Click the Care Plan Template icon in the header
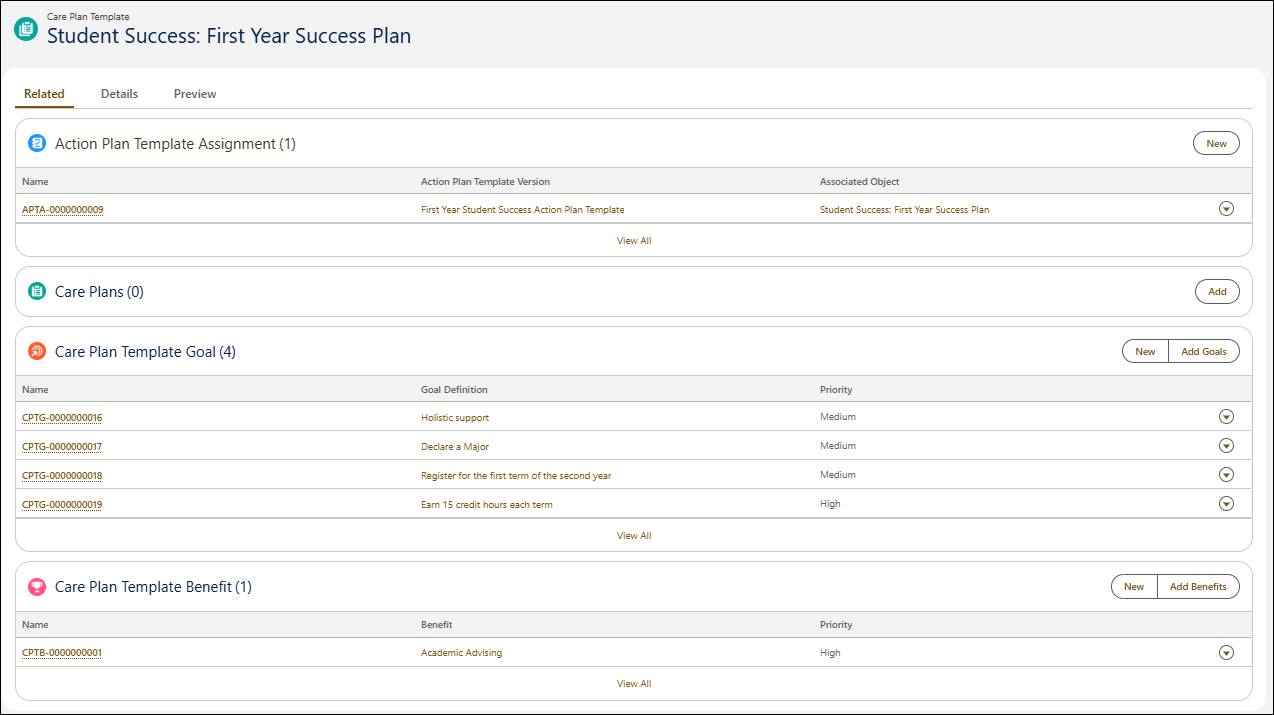1274x715 pixels. [24, 29]
